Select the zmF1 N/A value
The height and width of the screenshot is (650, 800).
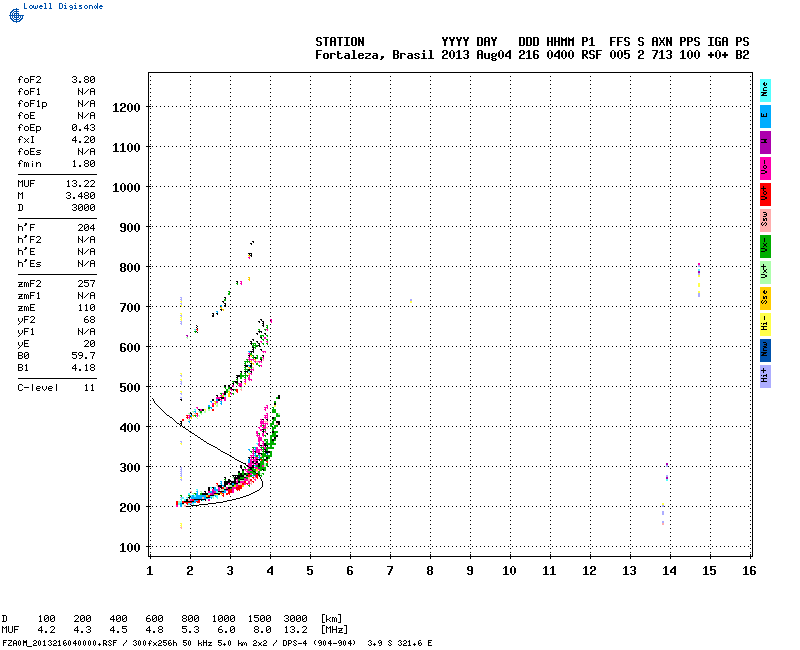coord(86,296)
